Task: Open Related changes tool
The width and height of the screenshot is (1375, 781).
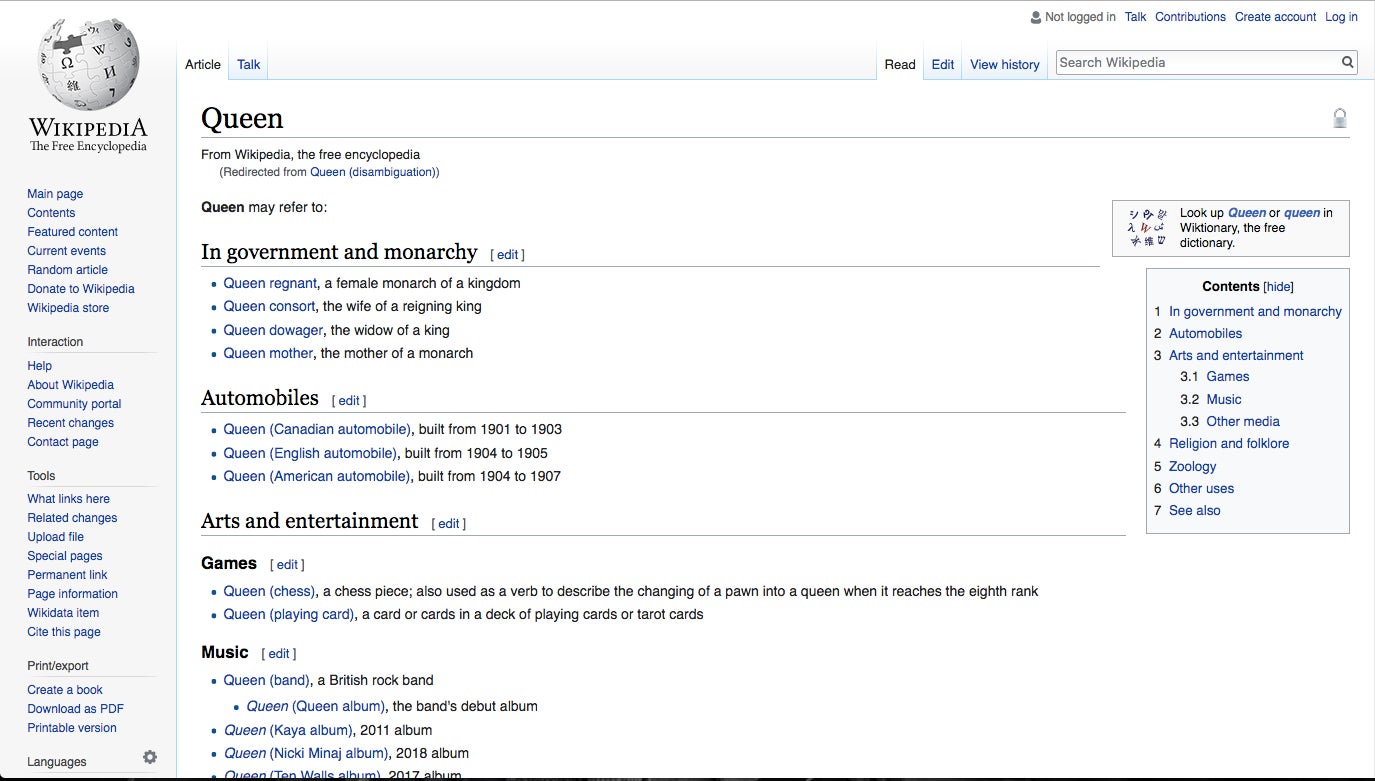Action: point(72,518)
